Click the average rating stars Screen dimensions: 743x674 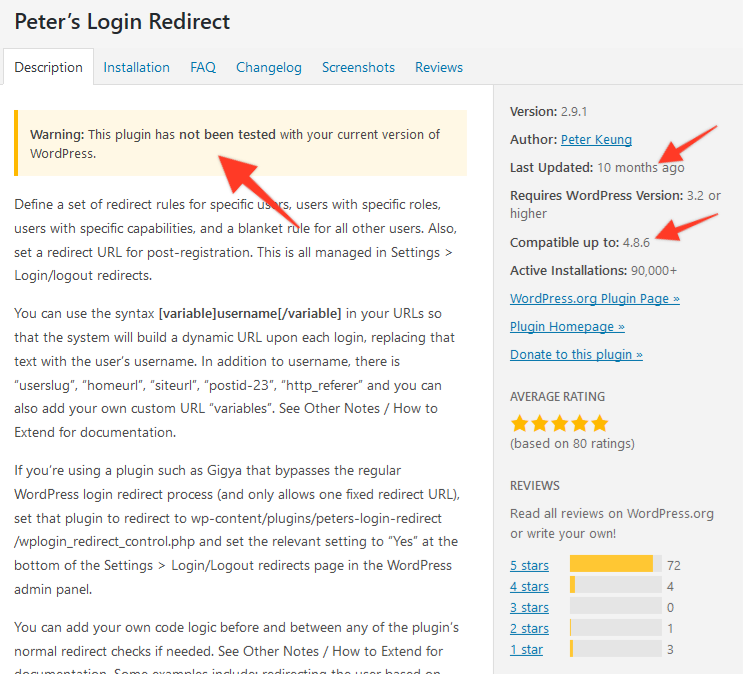click(x=560, y=423)
